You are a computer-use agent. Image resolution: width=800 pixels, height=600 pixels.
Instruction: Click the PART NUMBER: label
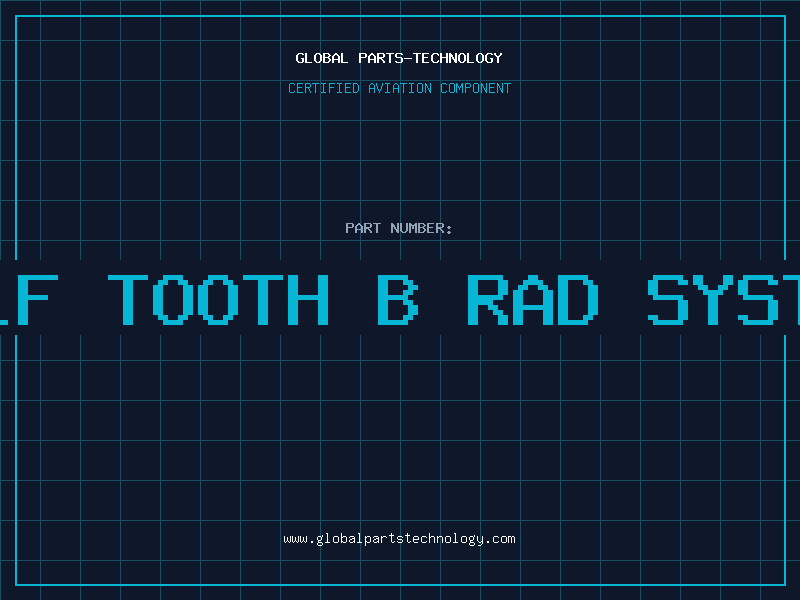399,228
